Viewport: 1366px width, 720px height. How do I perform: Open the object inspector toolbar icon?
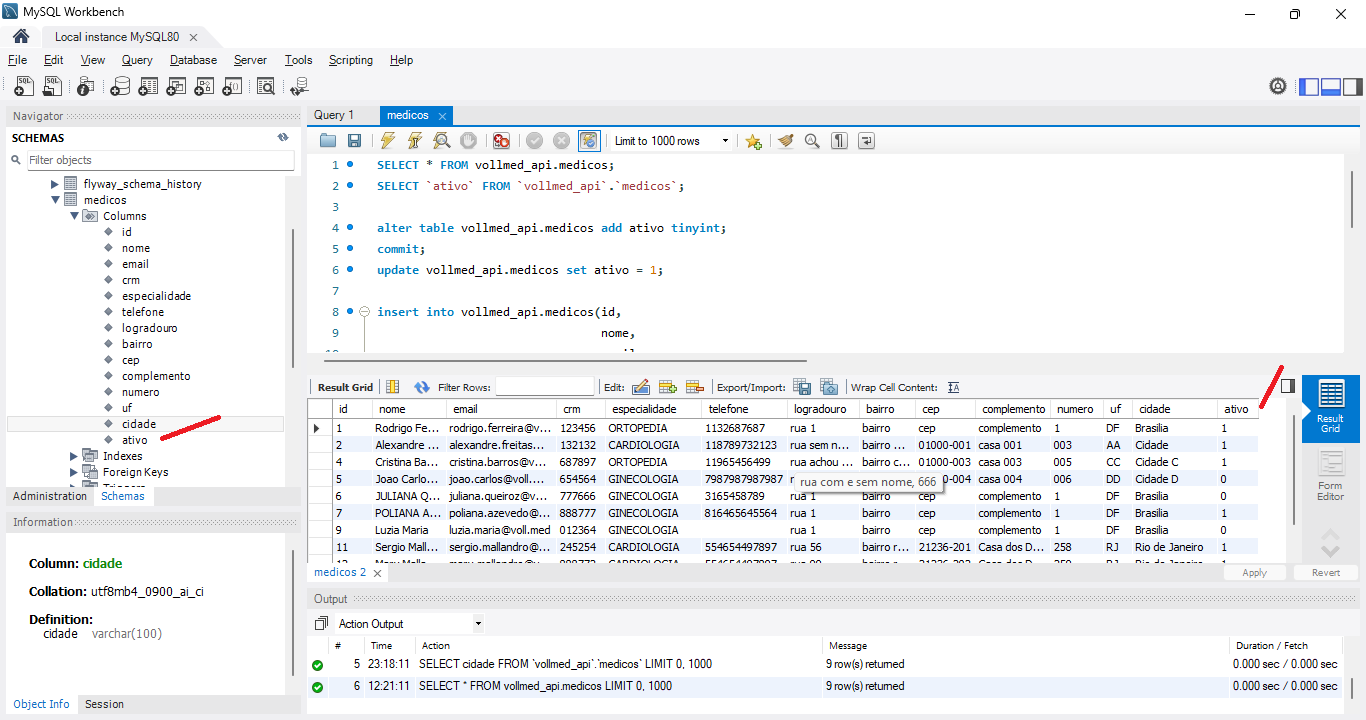click(x=86, y=87)
